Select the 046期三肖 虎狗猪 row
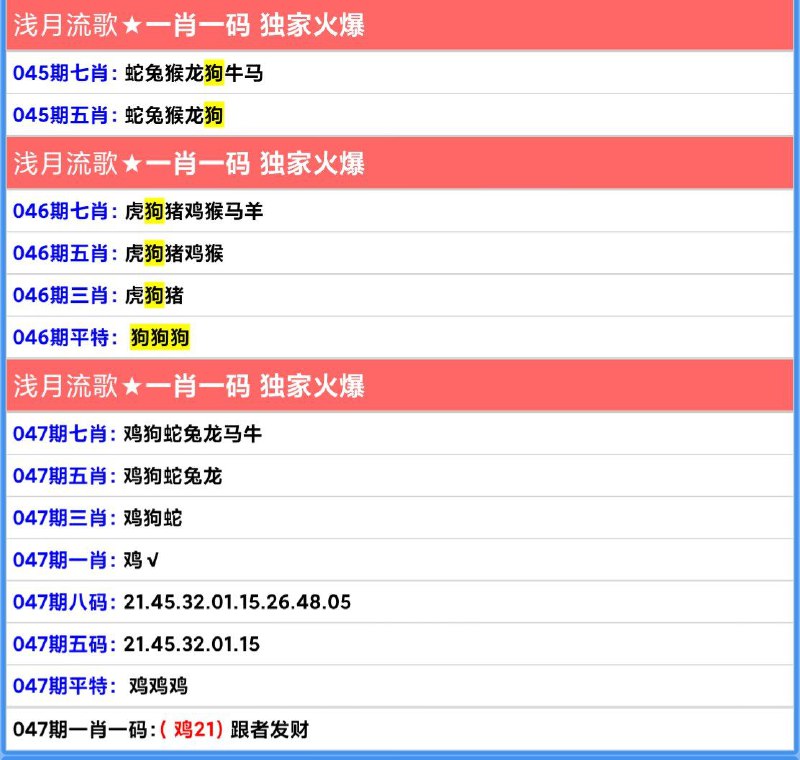This screenshot has width=800, height=760. 400,295
